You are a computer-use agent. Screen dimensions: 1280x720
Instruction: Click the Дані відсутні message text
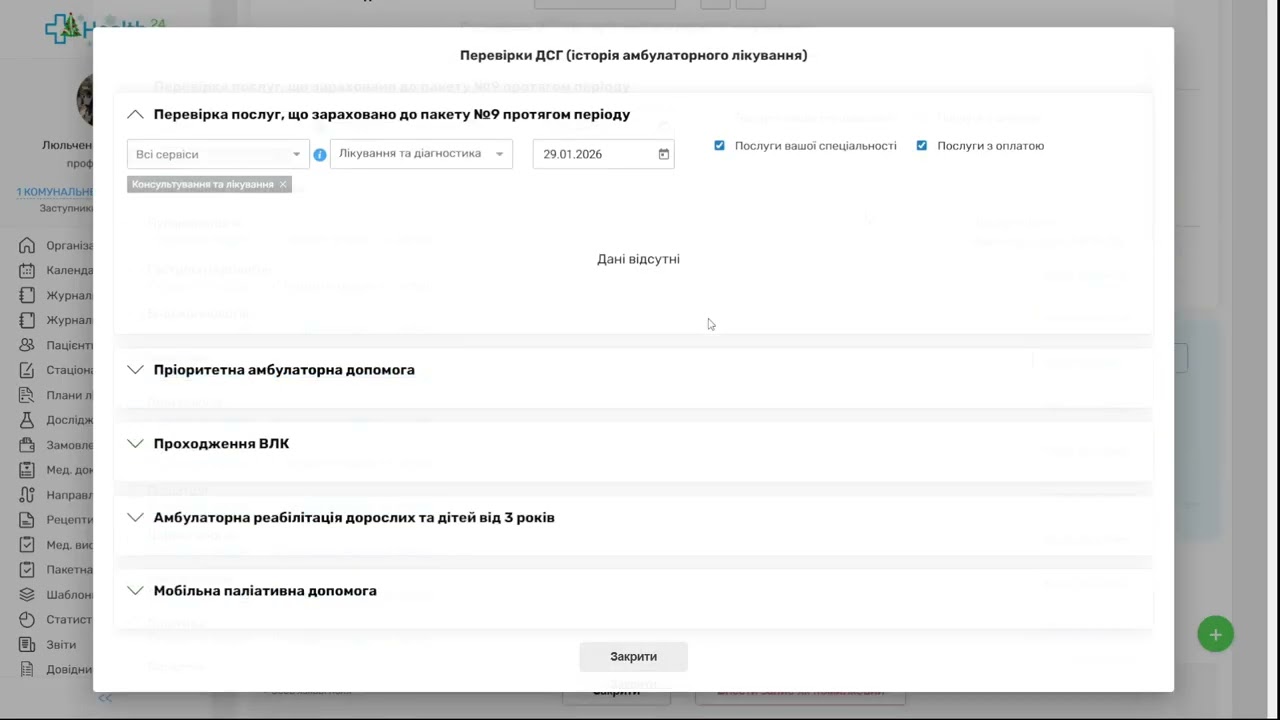point(638,259)
